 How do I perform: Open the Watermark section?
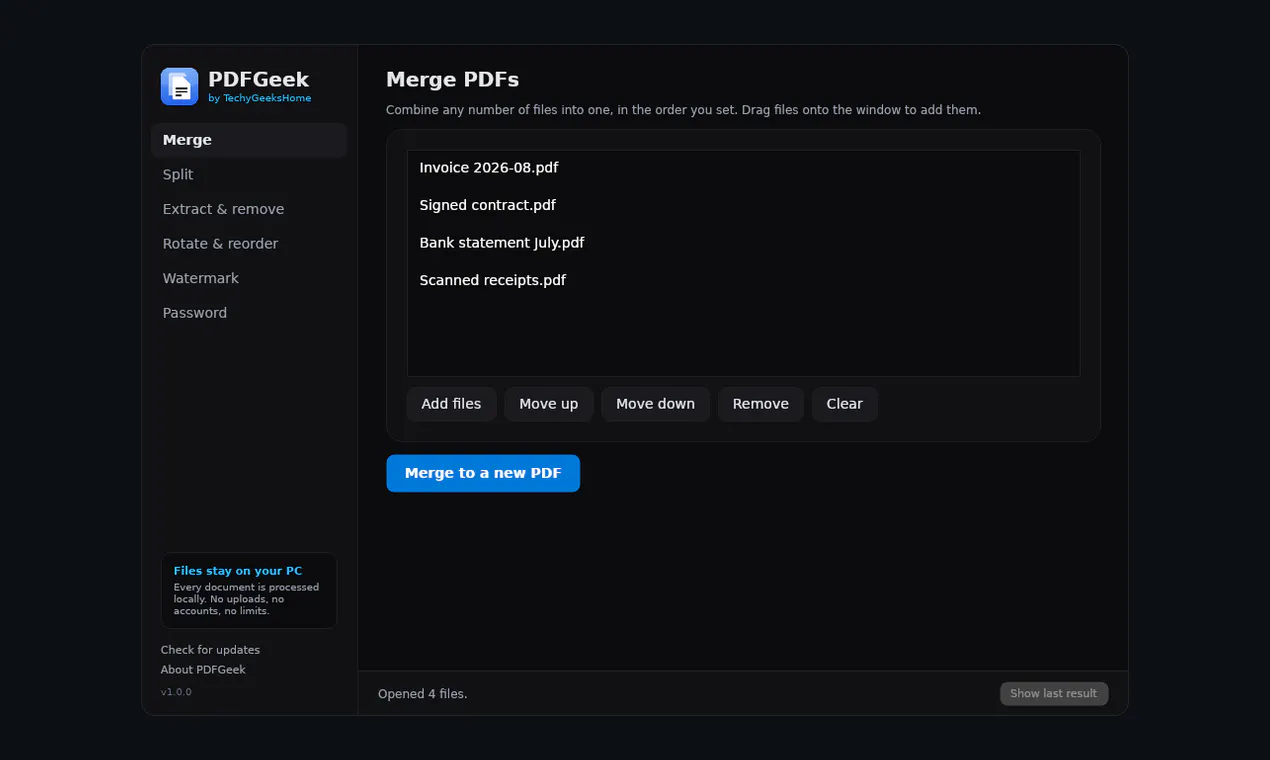pos(249,278)
